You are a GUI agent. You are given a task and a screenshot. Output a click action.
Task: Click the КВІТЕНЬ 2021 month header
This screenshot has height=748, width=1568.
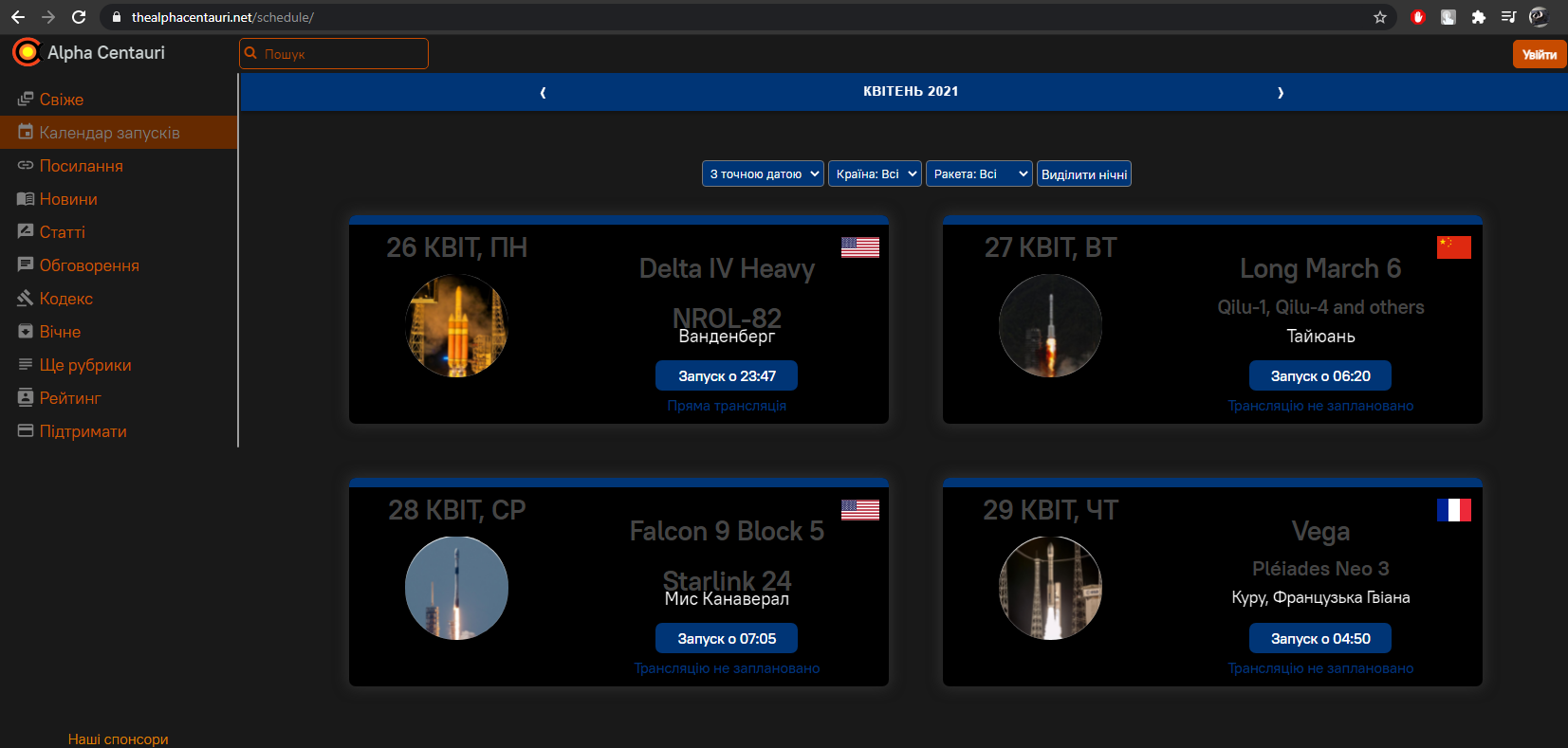click(x=911, y=92)
